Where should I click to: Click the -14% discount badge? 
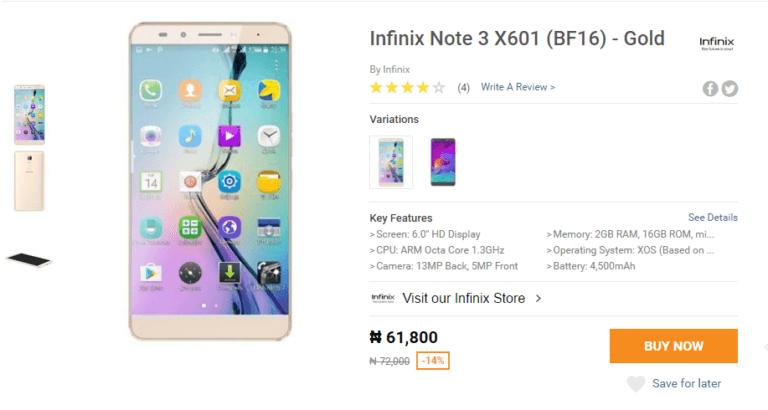[433, 361]
